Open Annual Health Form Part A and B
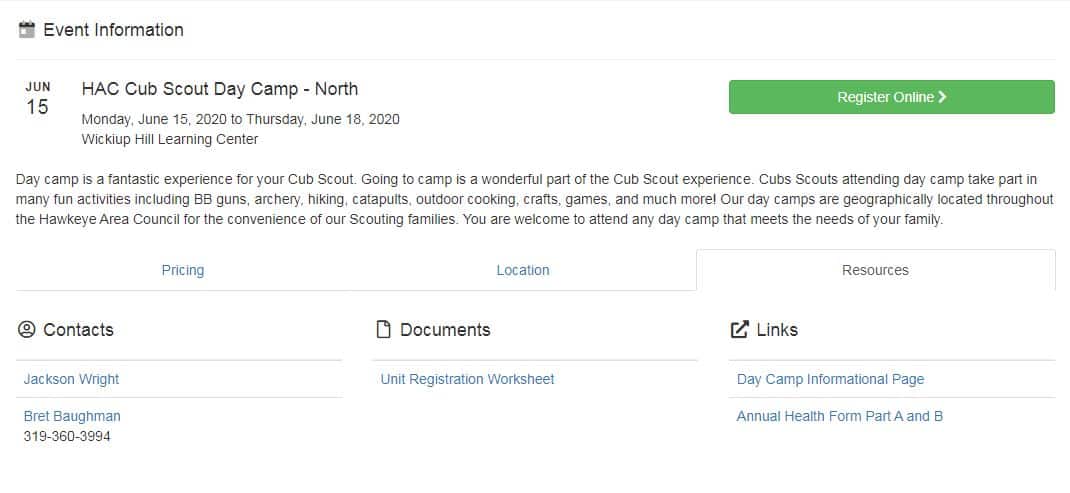The image size is (1070, 493). [839, 416]
